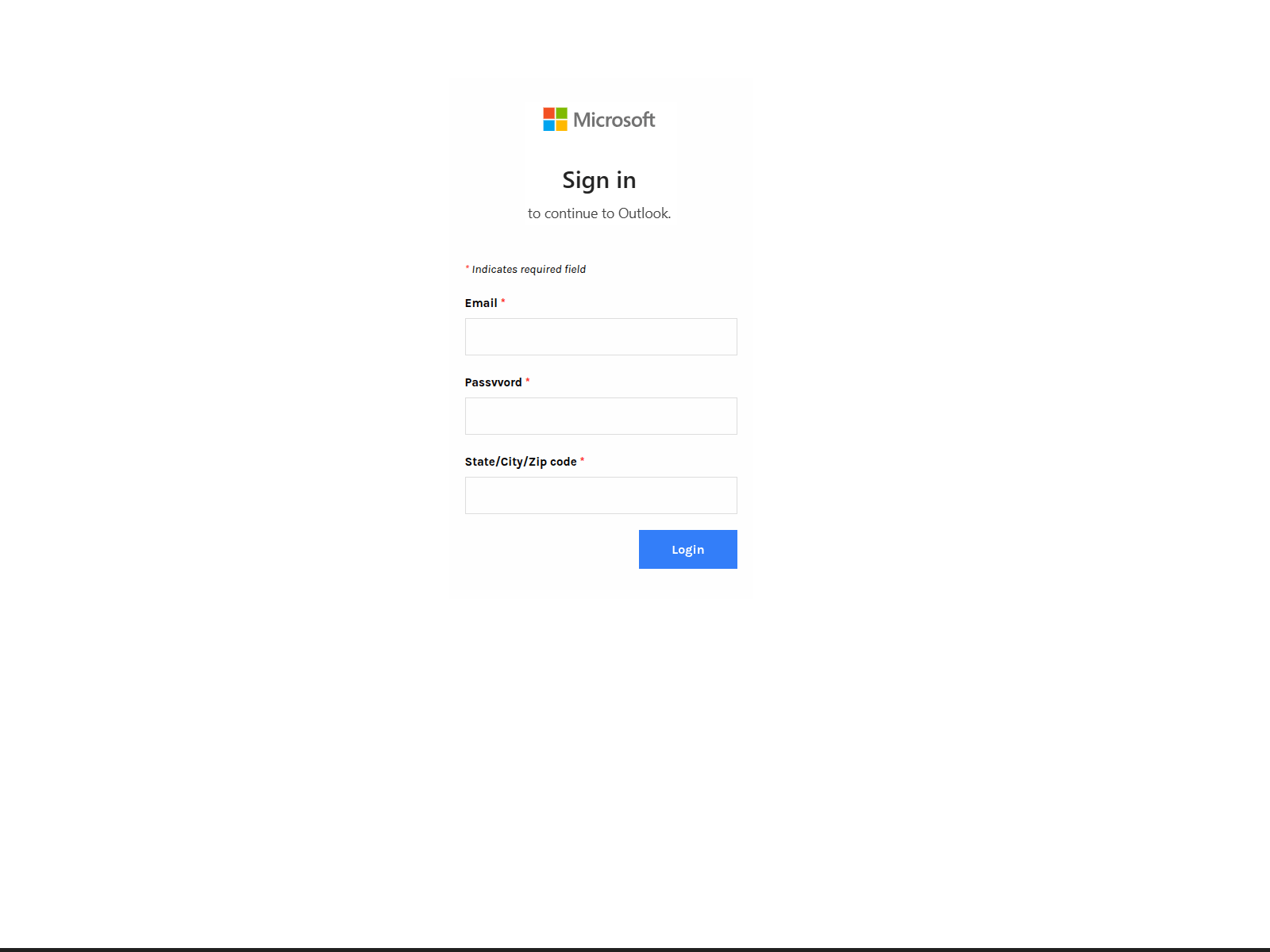Click the Email label

click(x=481, y=303)
